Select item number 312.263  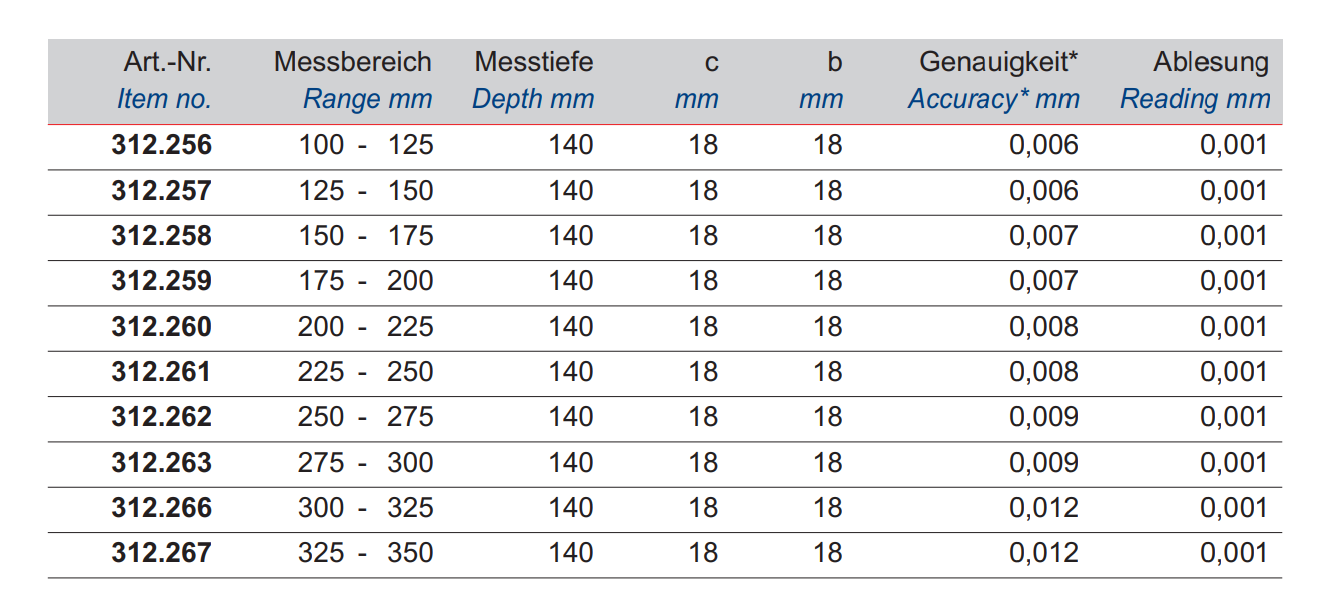162,463
